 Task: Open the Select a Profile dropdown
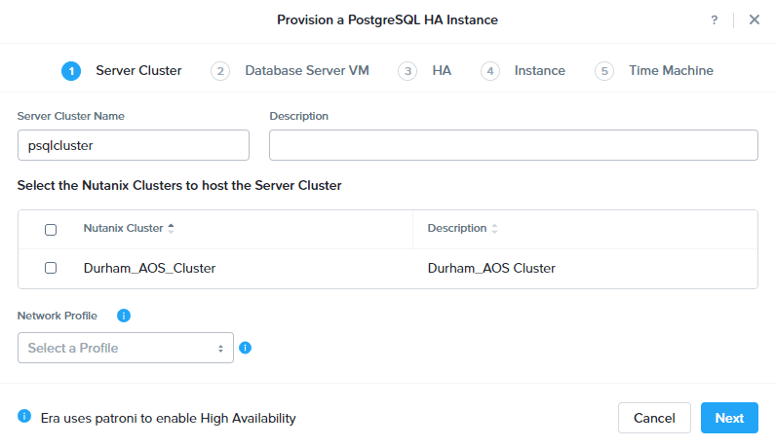click(126, 348)
